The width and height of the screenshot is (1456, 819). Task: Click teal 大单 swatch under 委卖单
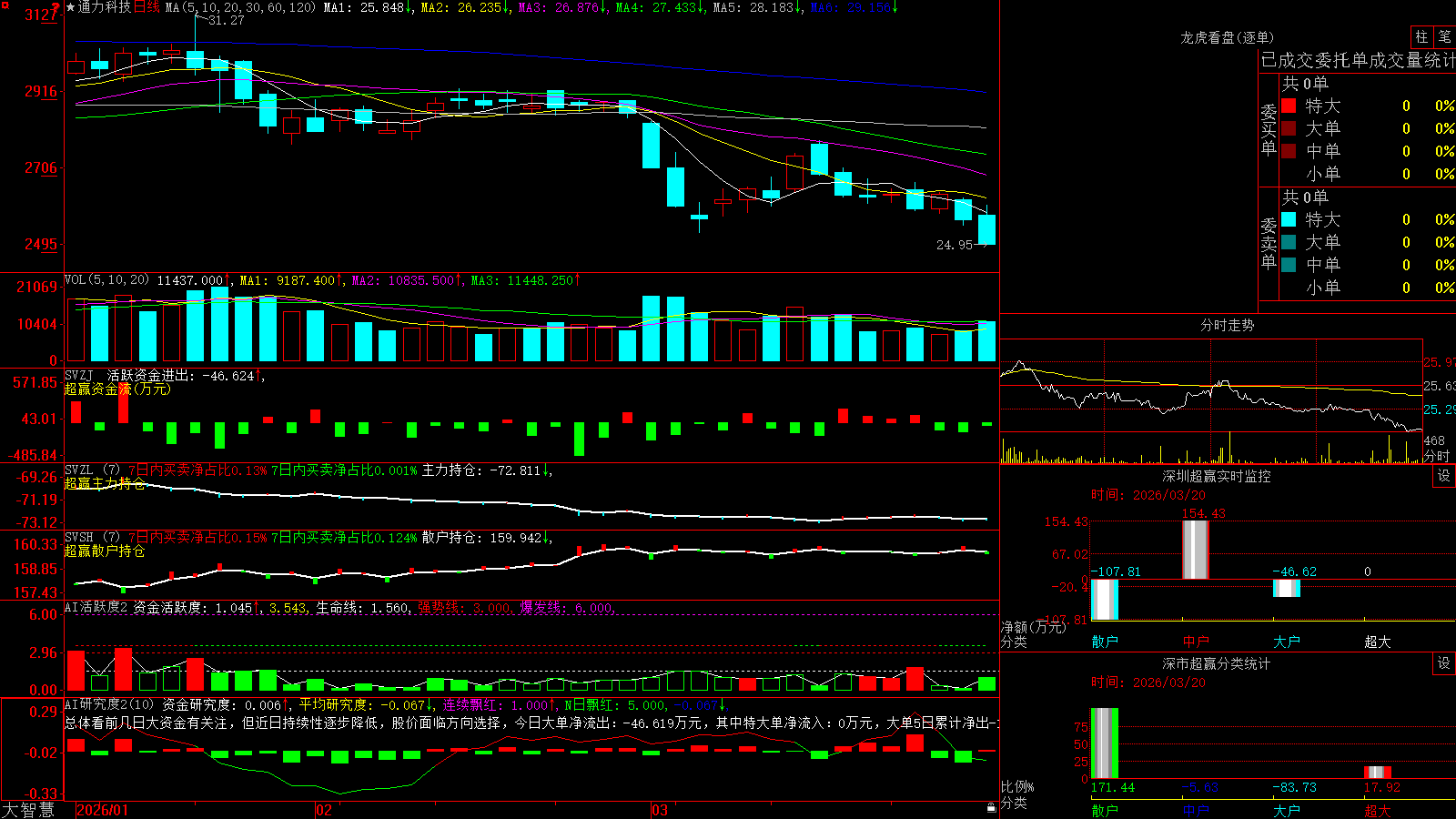[1289, 242]
